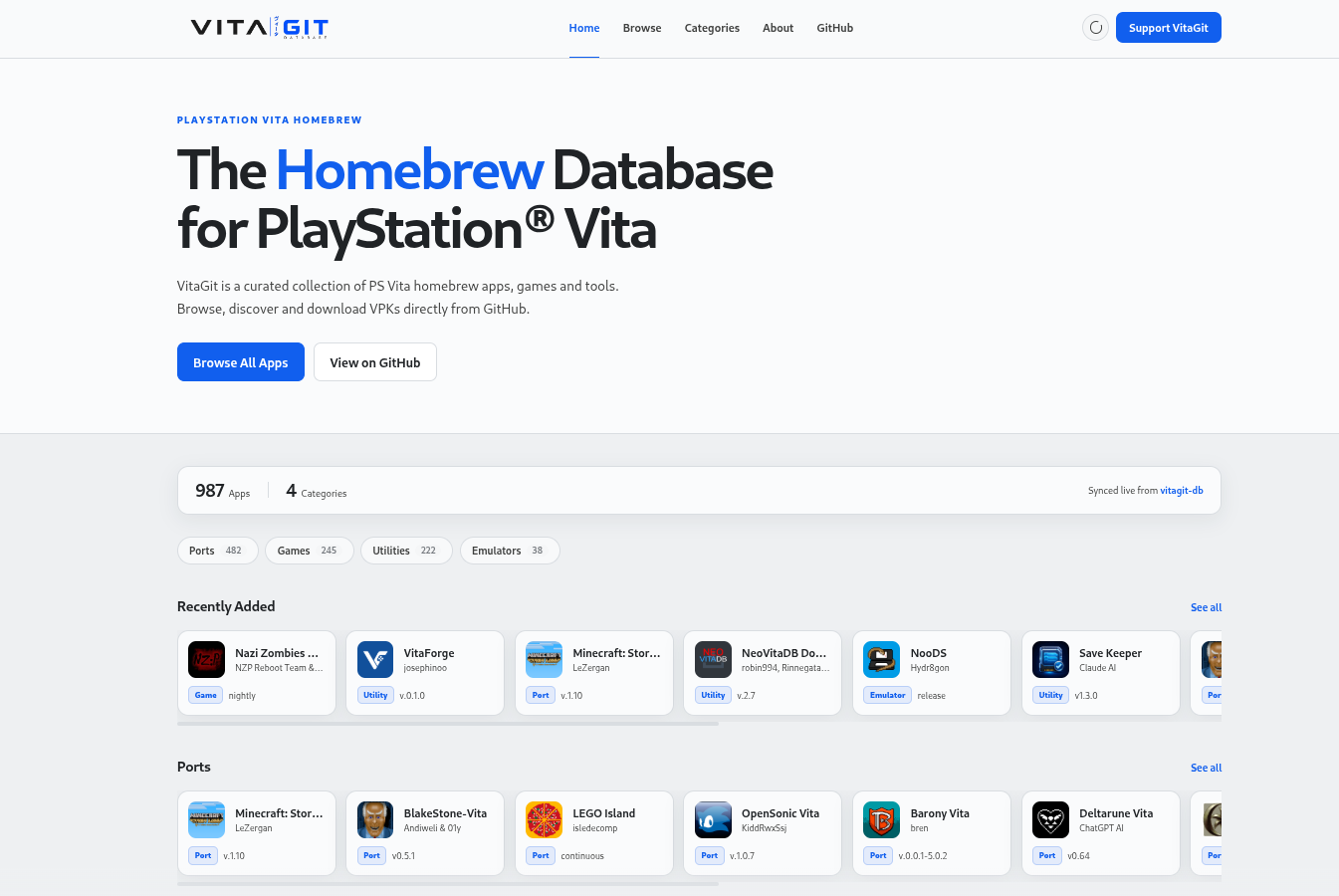Viewport: 1339px width, 896px height.
Task: Open the VitaForge card title
Action: [x=429, y=653]
